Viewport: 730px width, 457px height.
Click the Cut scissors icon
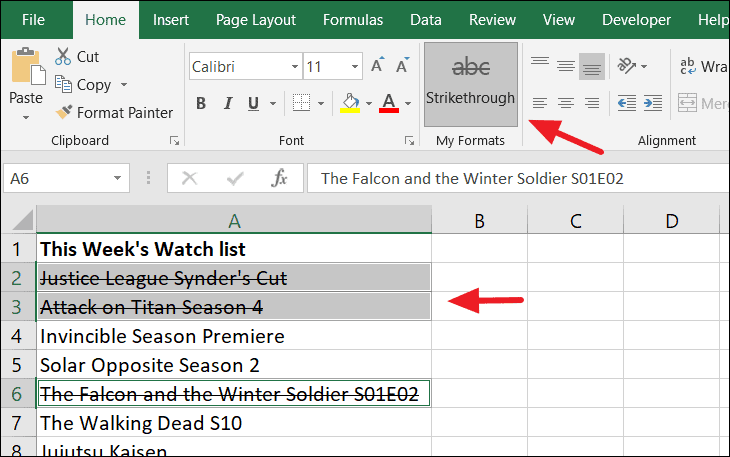[x=63, y=56]
